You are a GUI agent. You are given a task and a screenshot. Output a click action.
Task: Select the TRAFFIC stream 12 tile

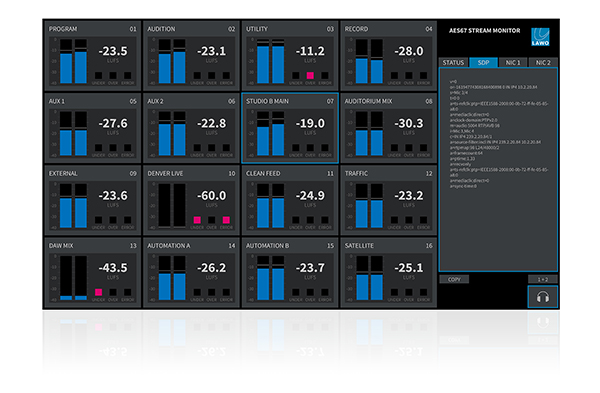click(388, 200)
